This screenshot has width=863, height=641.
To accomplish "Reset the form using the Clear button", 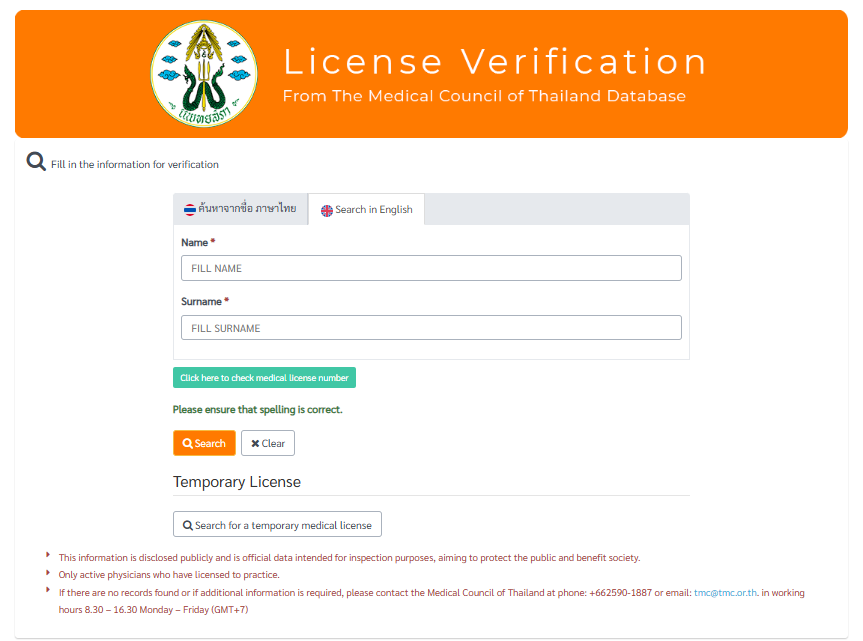I will point(268,444).
